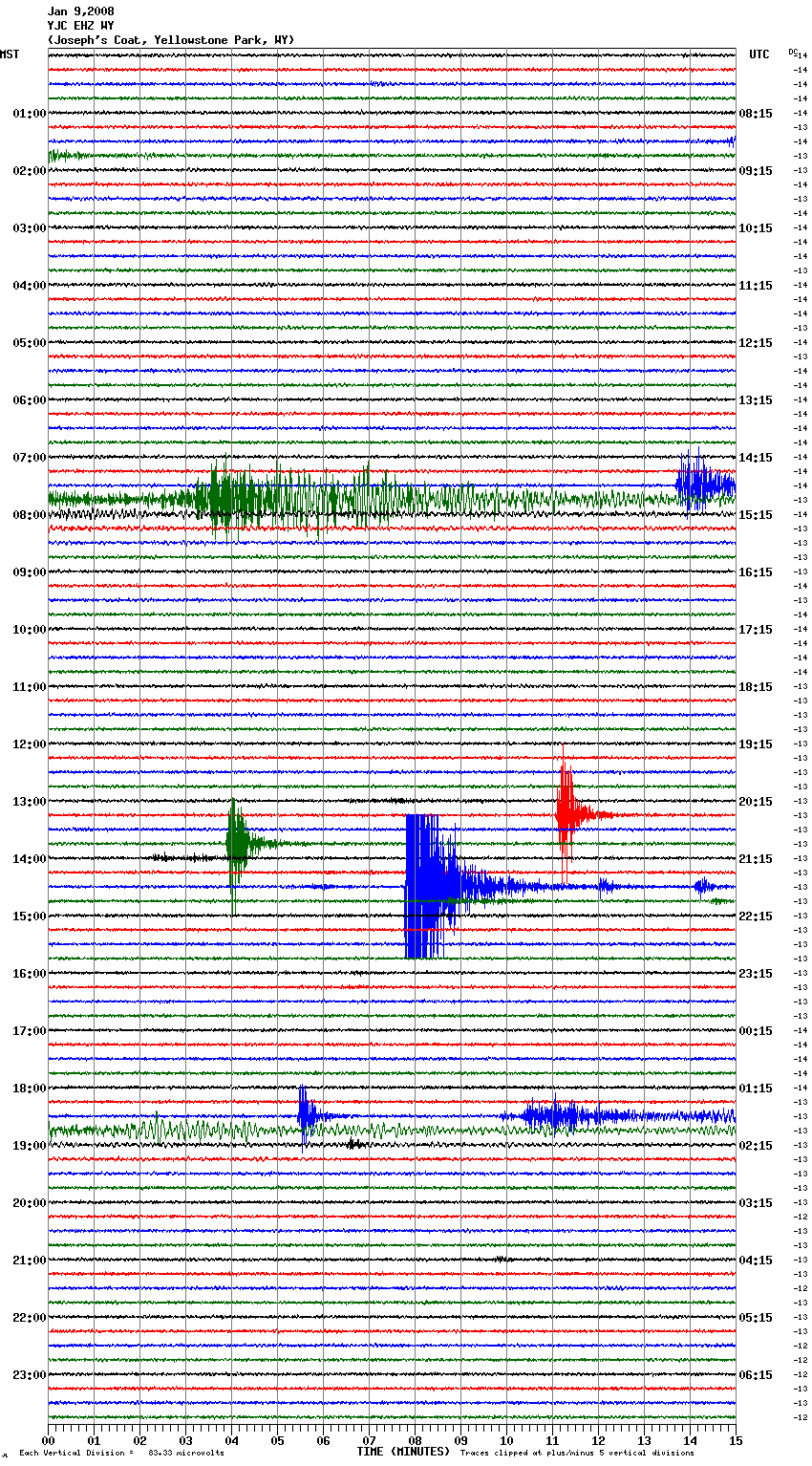812x1466 pixels.
Task: Click the 01:15 UTC time label
Action: (x=756, y=1089)
